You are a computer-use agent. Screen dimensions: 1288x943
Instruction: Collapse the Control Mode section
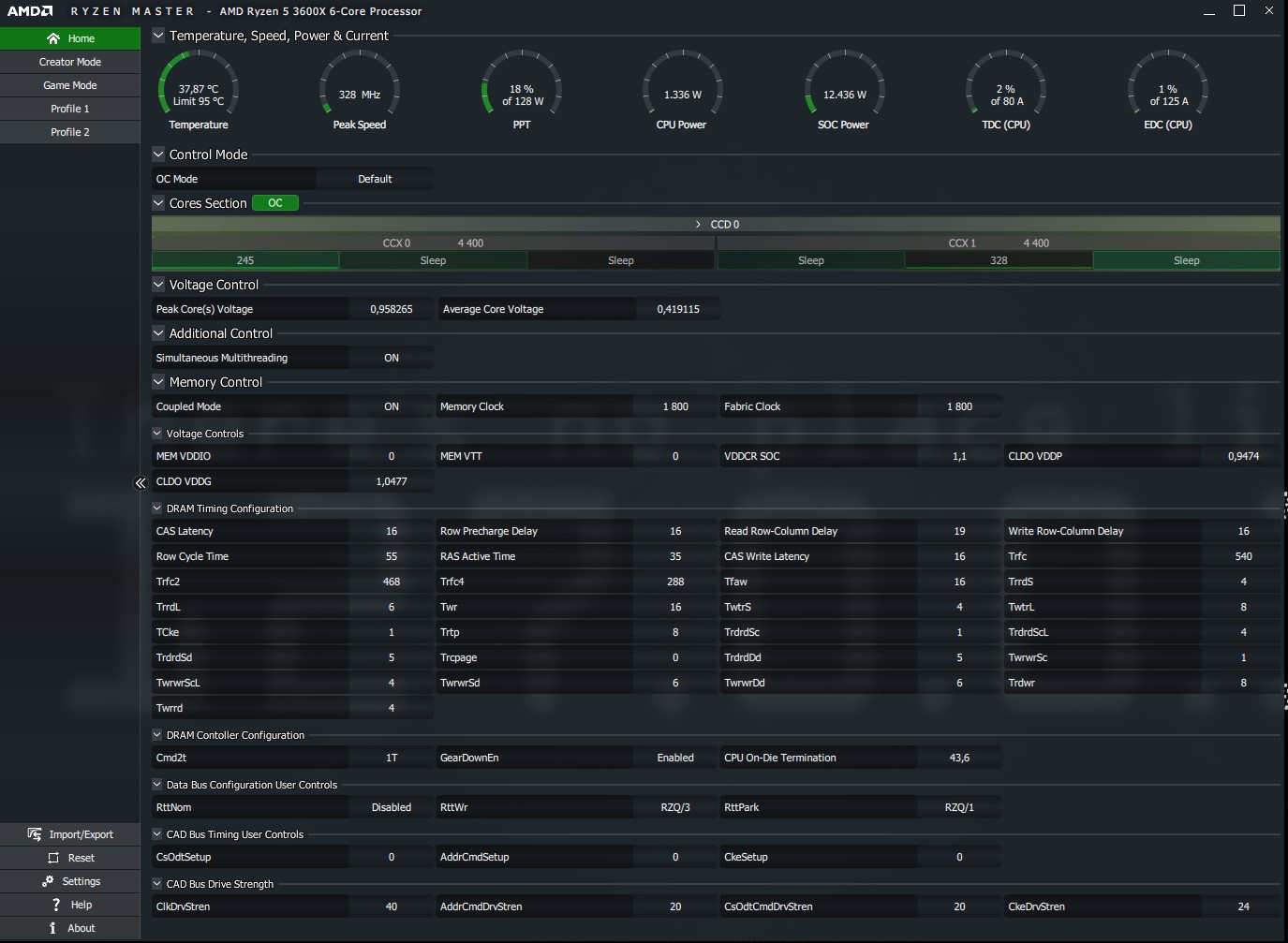(x=158, y=155)
